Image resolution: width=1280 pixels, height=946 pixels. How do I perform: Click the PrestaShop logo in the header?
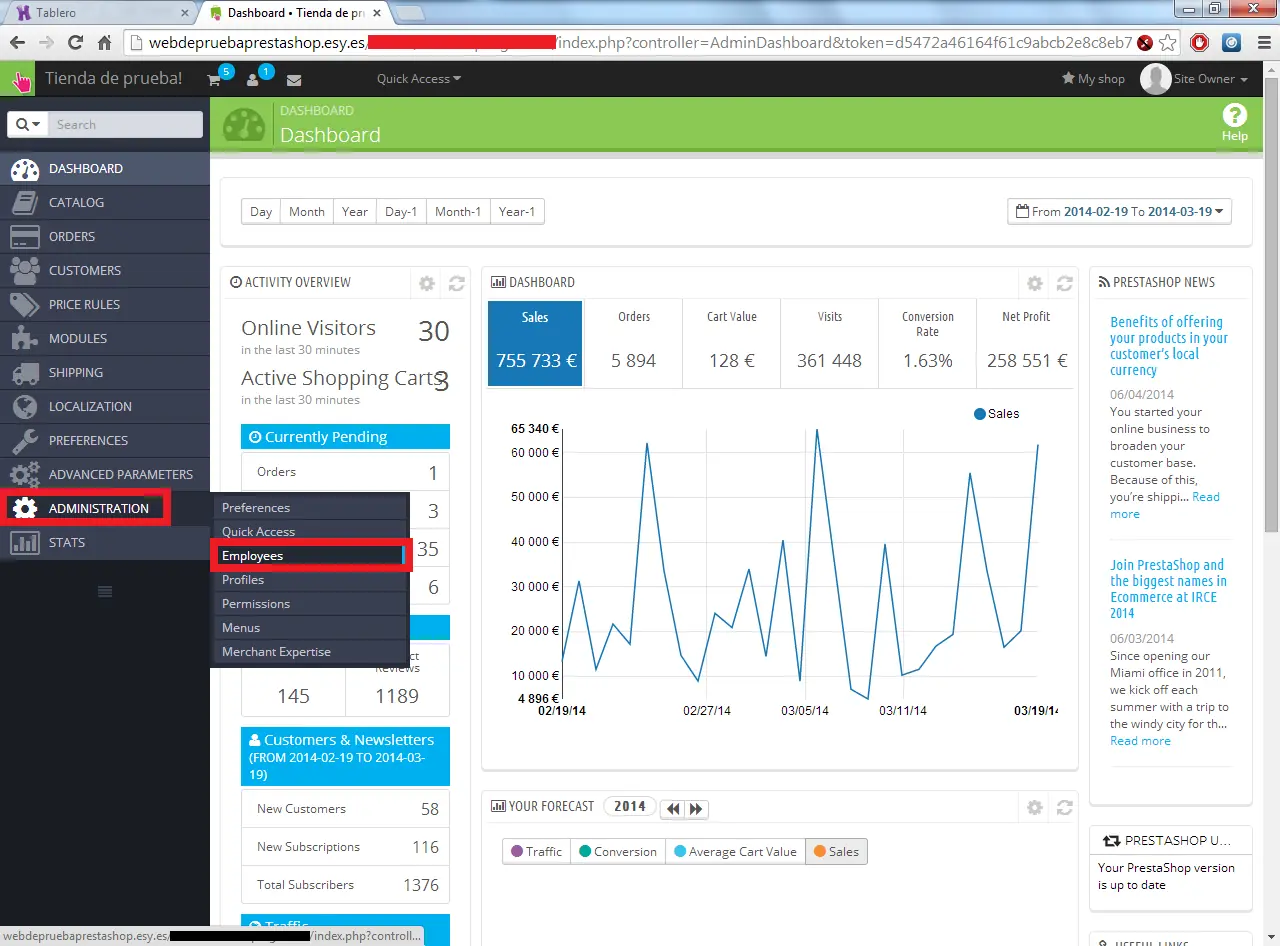point(18,79)
